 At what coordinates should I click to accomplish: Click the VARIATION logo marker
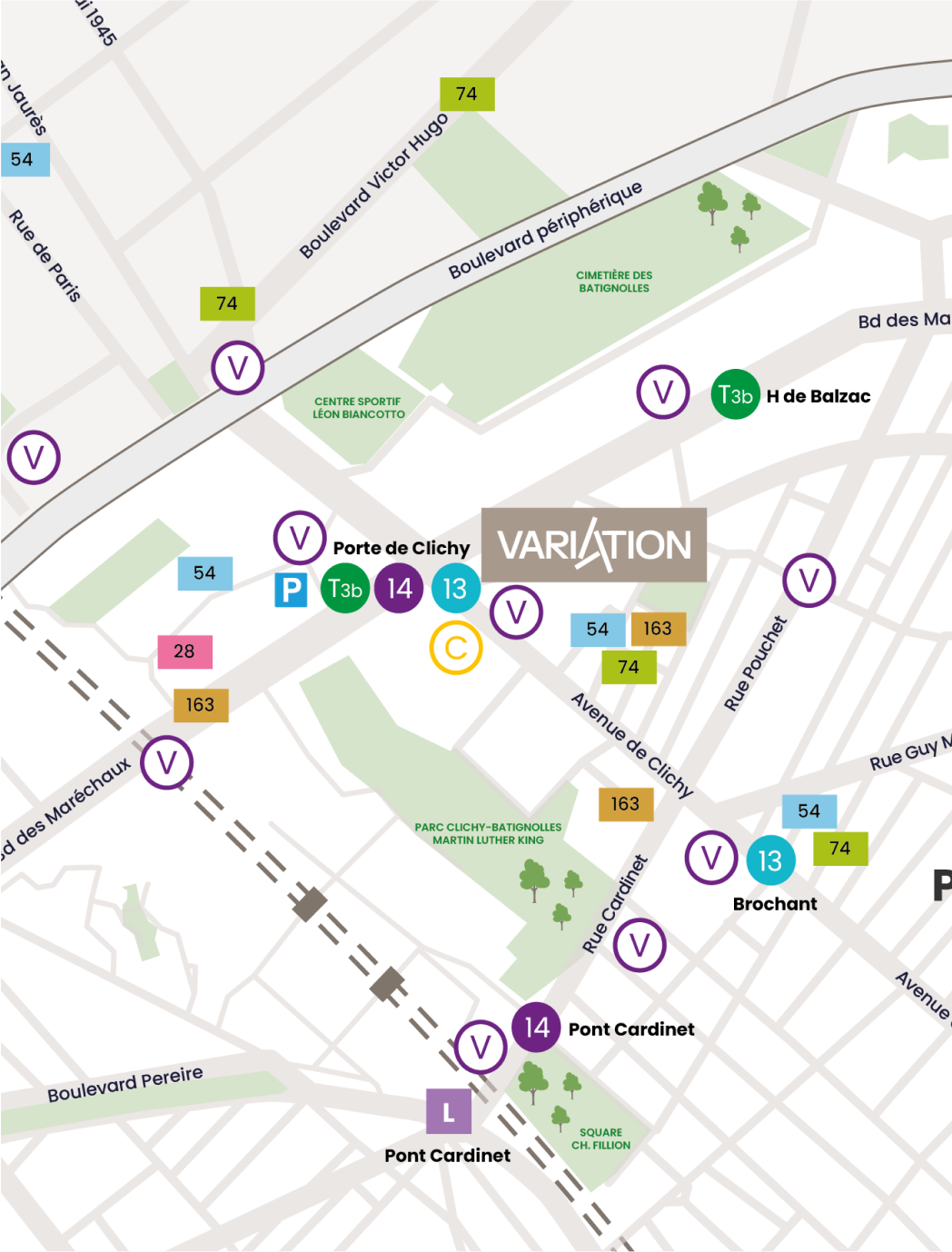[594, 545]
